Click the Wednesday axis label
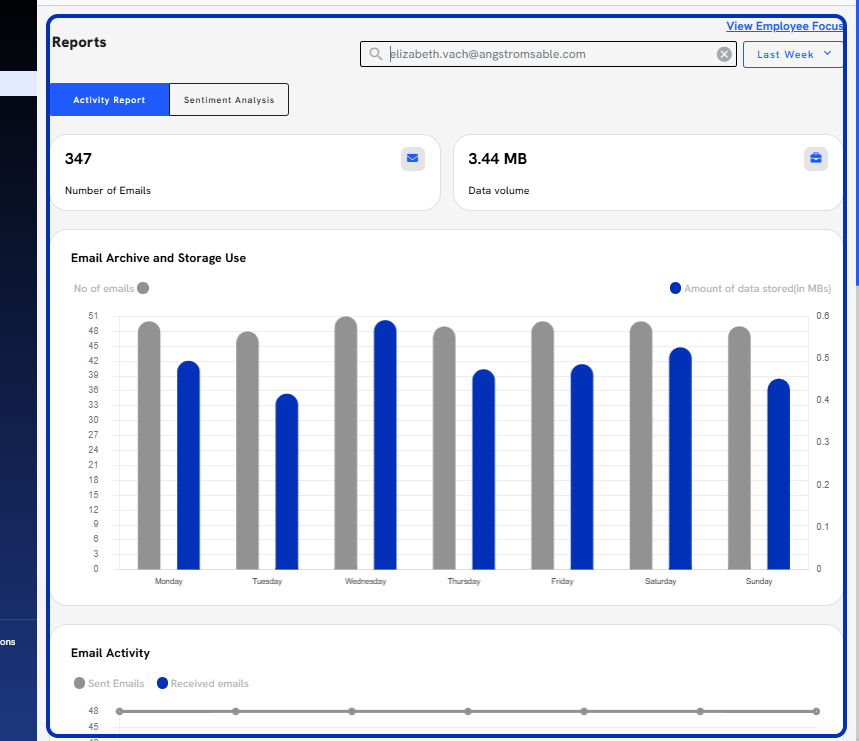The width and height of the screenshot is (859, 741). 365,581
